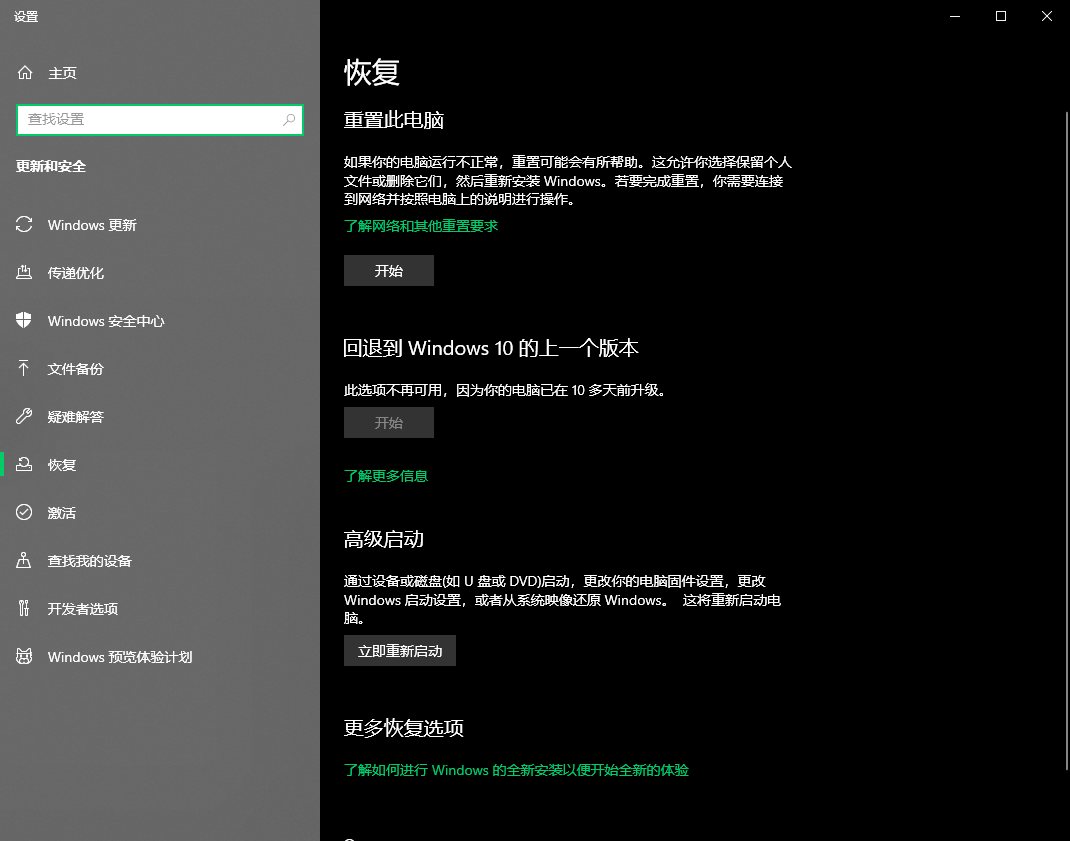
Task: Click the 恢复 page title
Action: [x=372, y=72]
